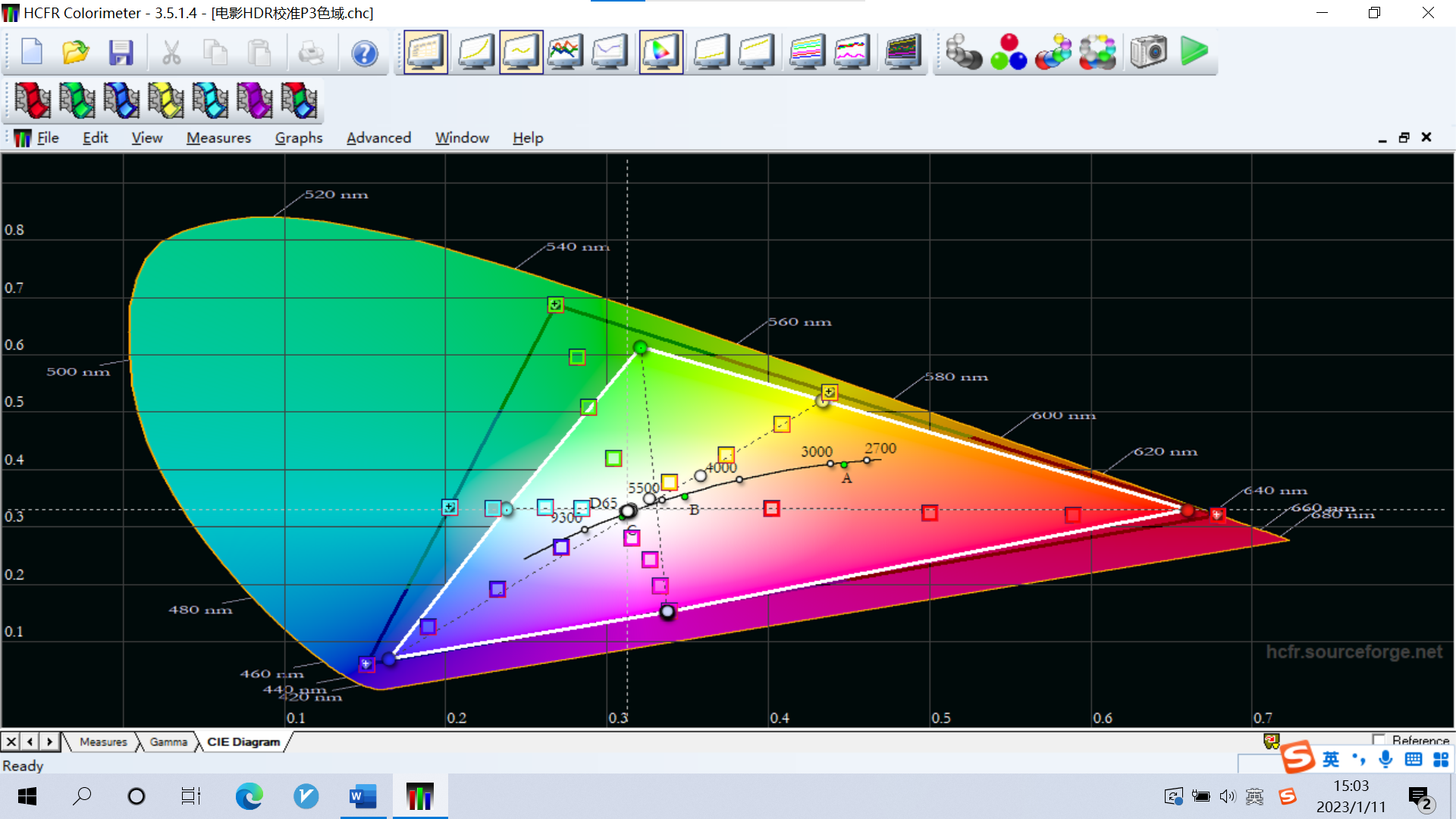1456x819 pixels.
Task: Measure magenta saturation scale filmstrip icon
Action: pyautogui.click(x=255, y=100)
